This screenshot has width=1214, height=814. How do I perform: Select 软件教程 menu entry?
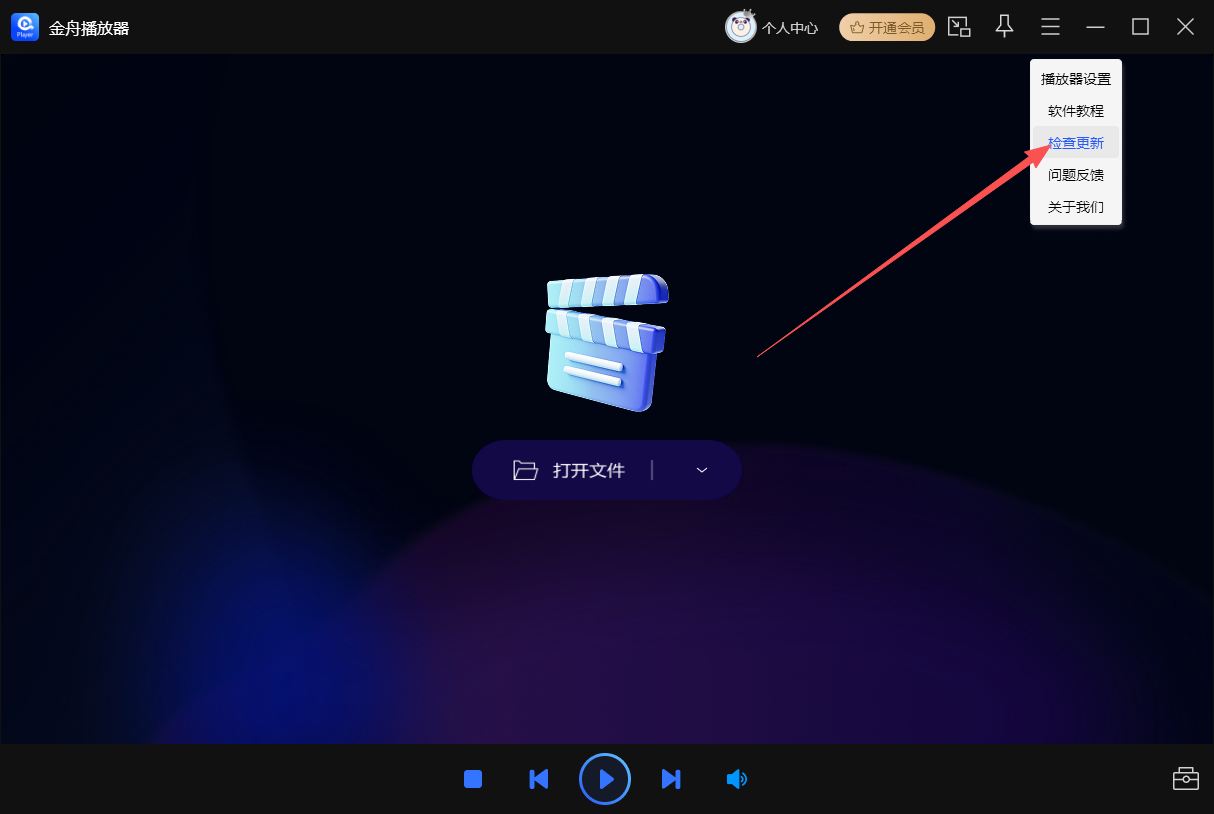[1075, 111]
